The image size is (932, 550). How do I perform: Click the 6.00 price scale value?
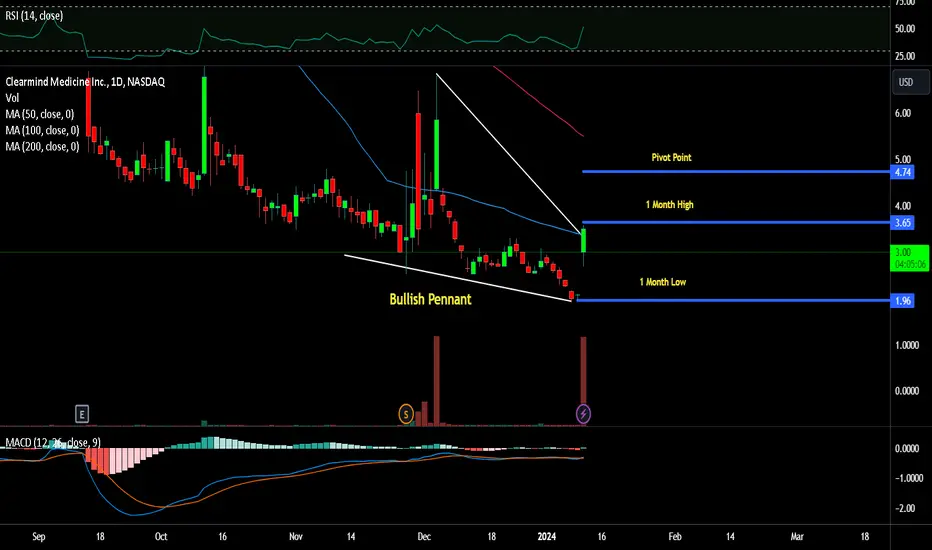point(902,113)
